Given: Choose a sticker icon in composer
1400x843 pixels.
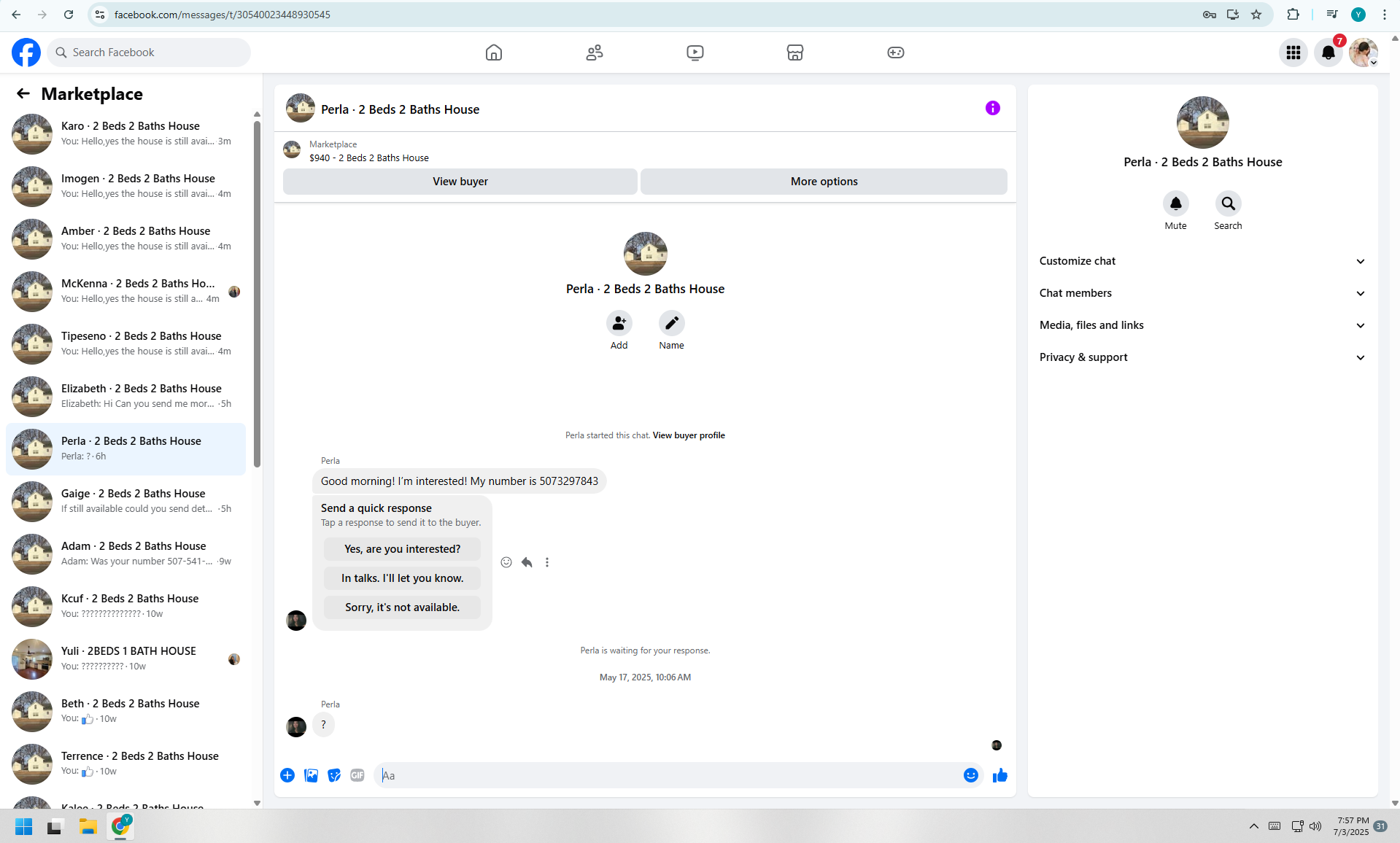Looking at the screenshot, I should coord(334,775).
